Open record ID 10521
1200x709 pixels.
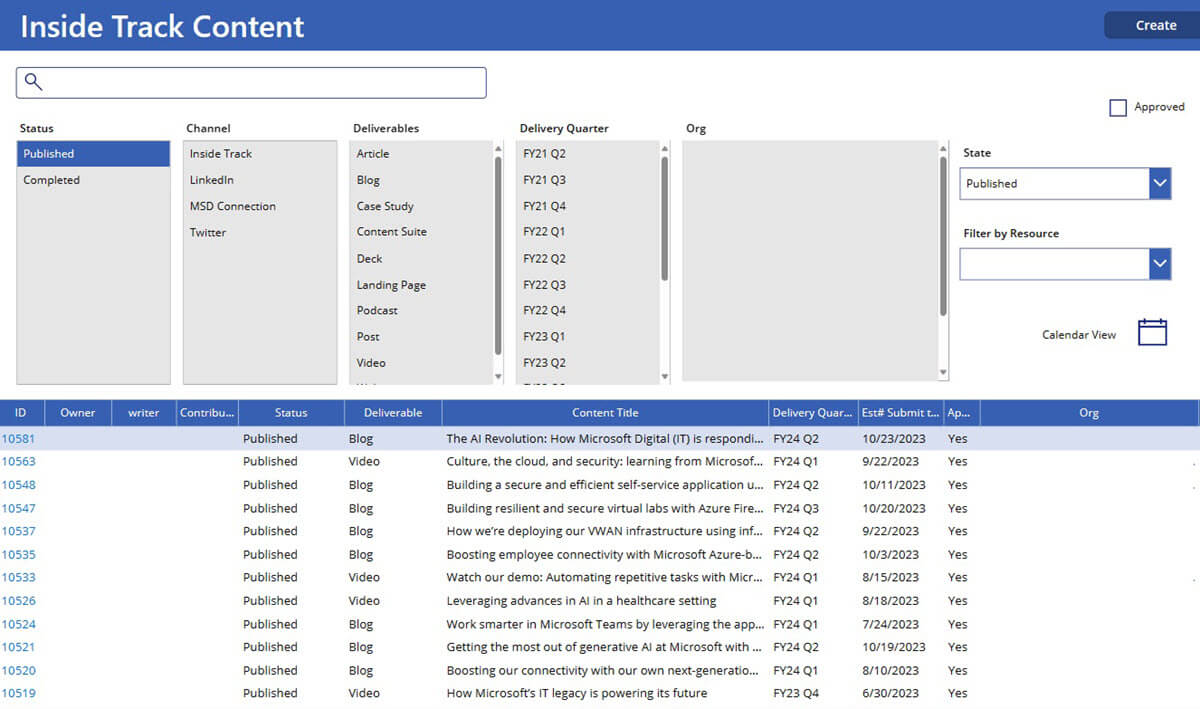tap(18, 647)
